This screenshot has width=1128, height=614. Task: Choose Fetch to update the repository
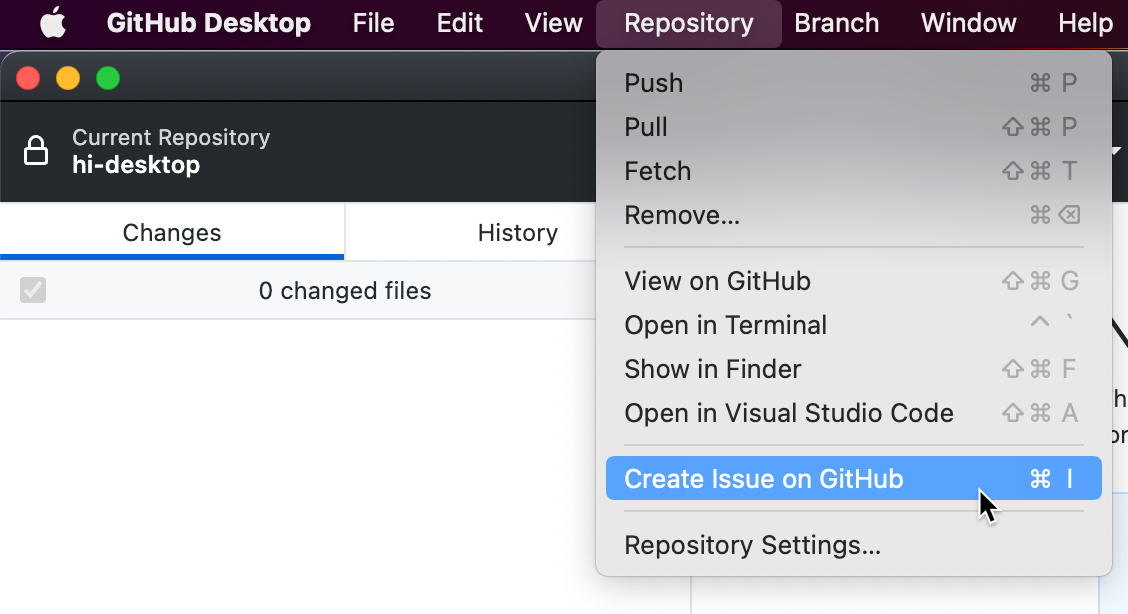pyautogui.click(x=657, y=171)
